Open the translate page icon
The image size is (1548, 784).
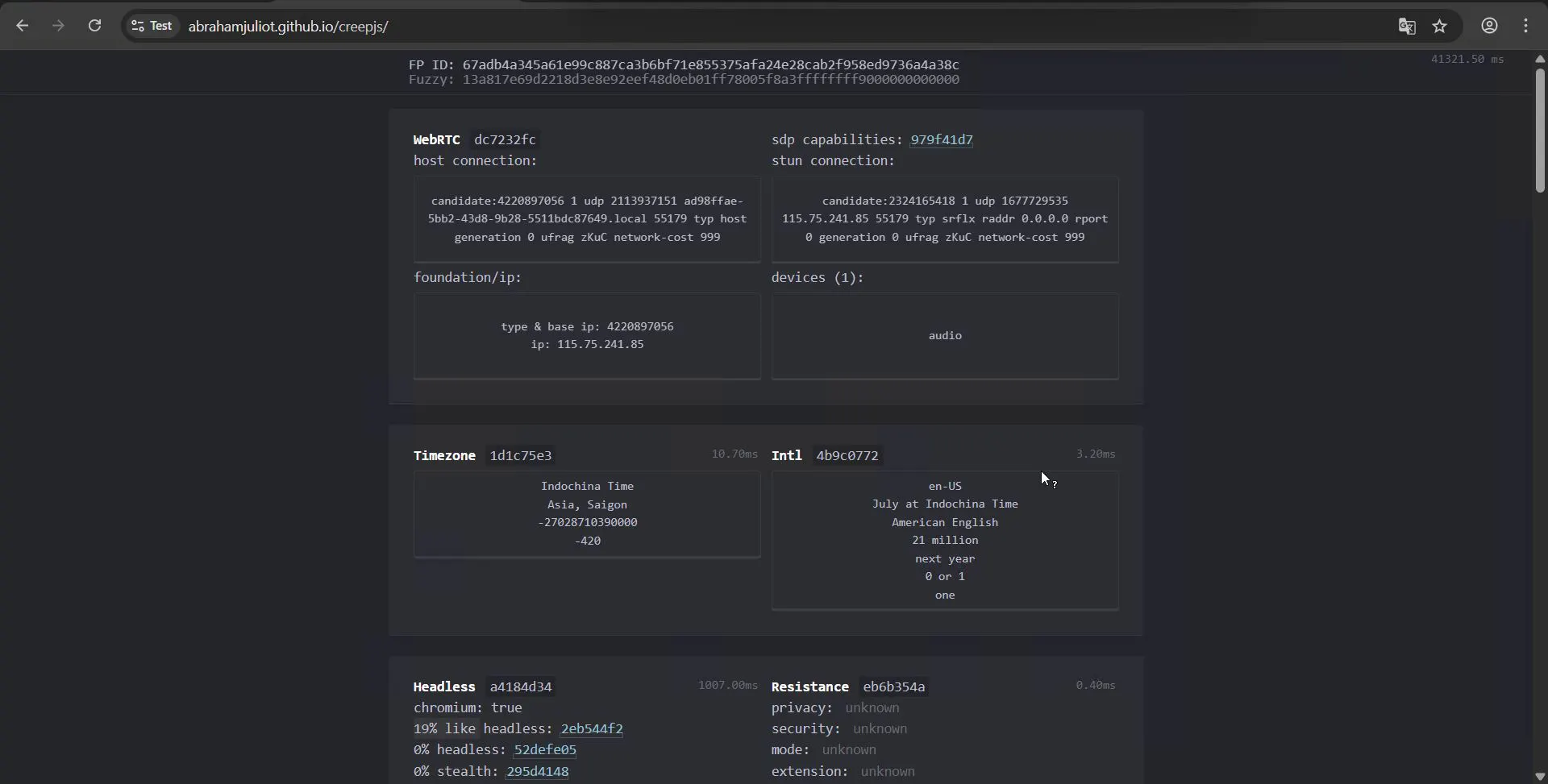coord(1407,26)
